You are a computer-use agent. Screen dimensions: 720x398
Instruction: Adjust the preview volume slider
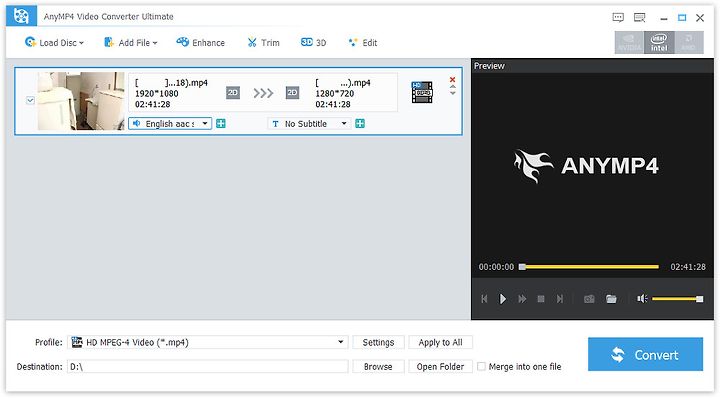677,299
